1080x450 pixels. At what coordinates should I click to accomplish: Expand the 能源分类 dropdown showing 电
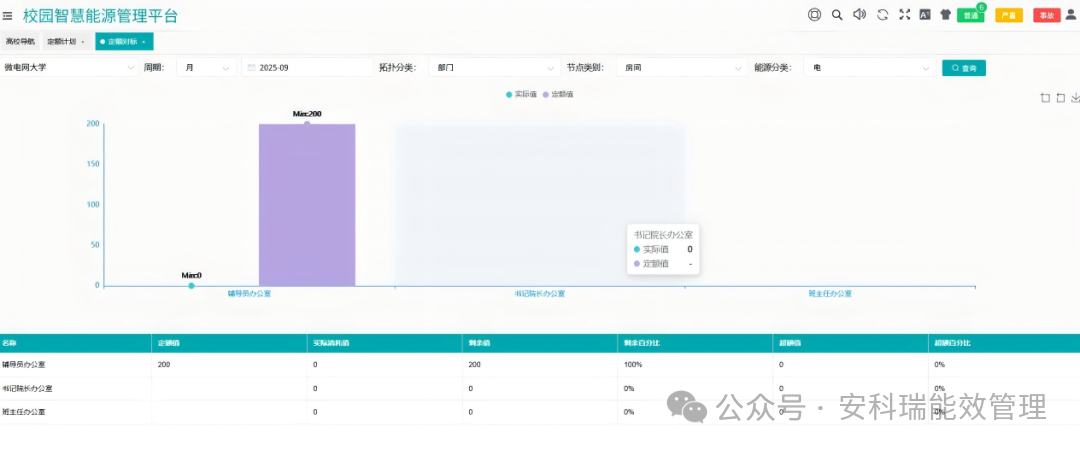pyautogui.click(x=870, y=67)
